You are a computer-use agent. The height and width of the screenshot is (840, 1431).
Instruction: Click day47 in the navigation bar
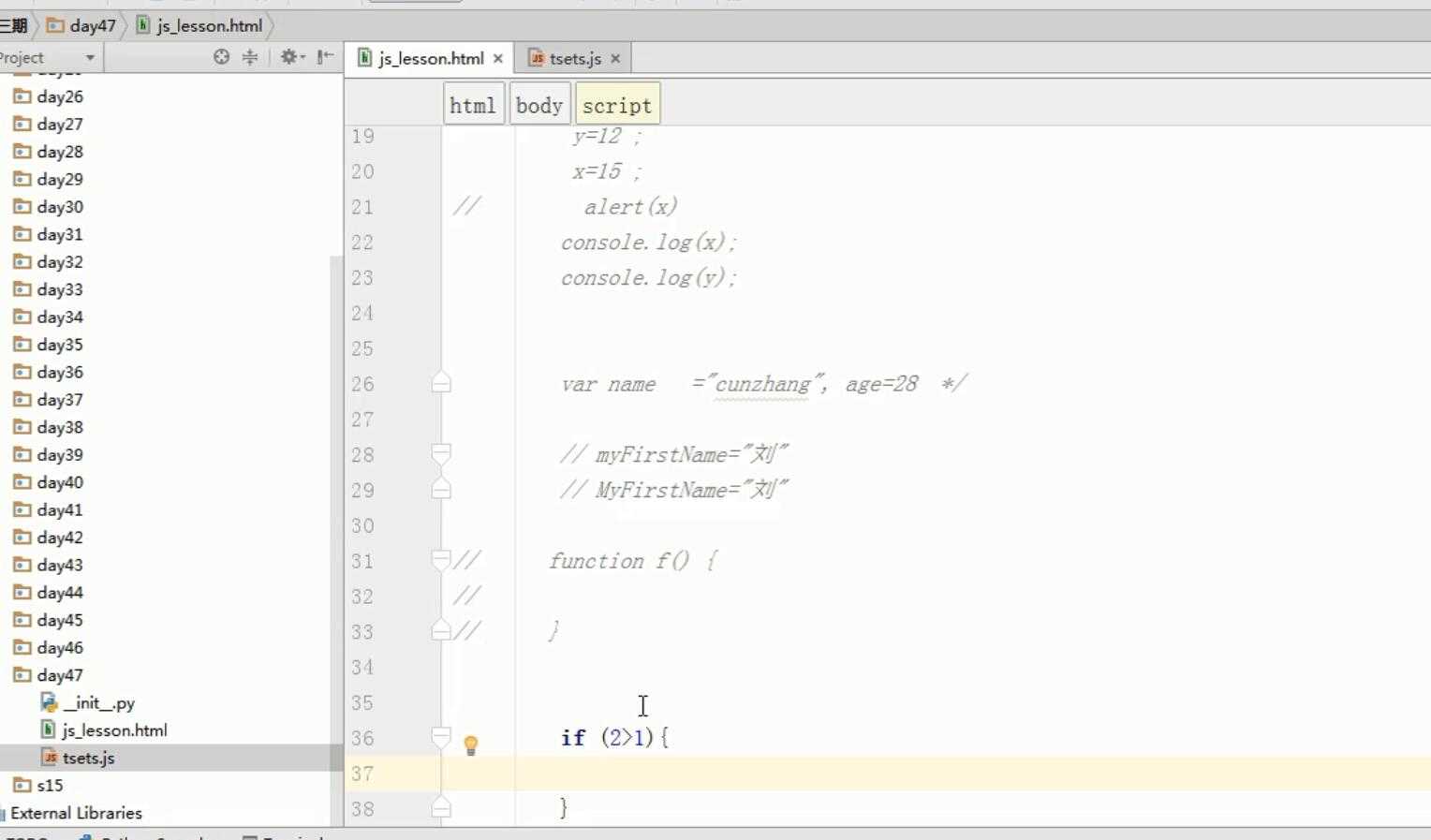(x=81, y=25)
